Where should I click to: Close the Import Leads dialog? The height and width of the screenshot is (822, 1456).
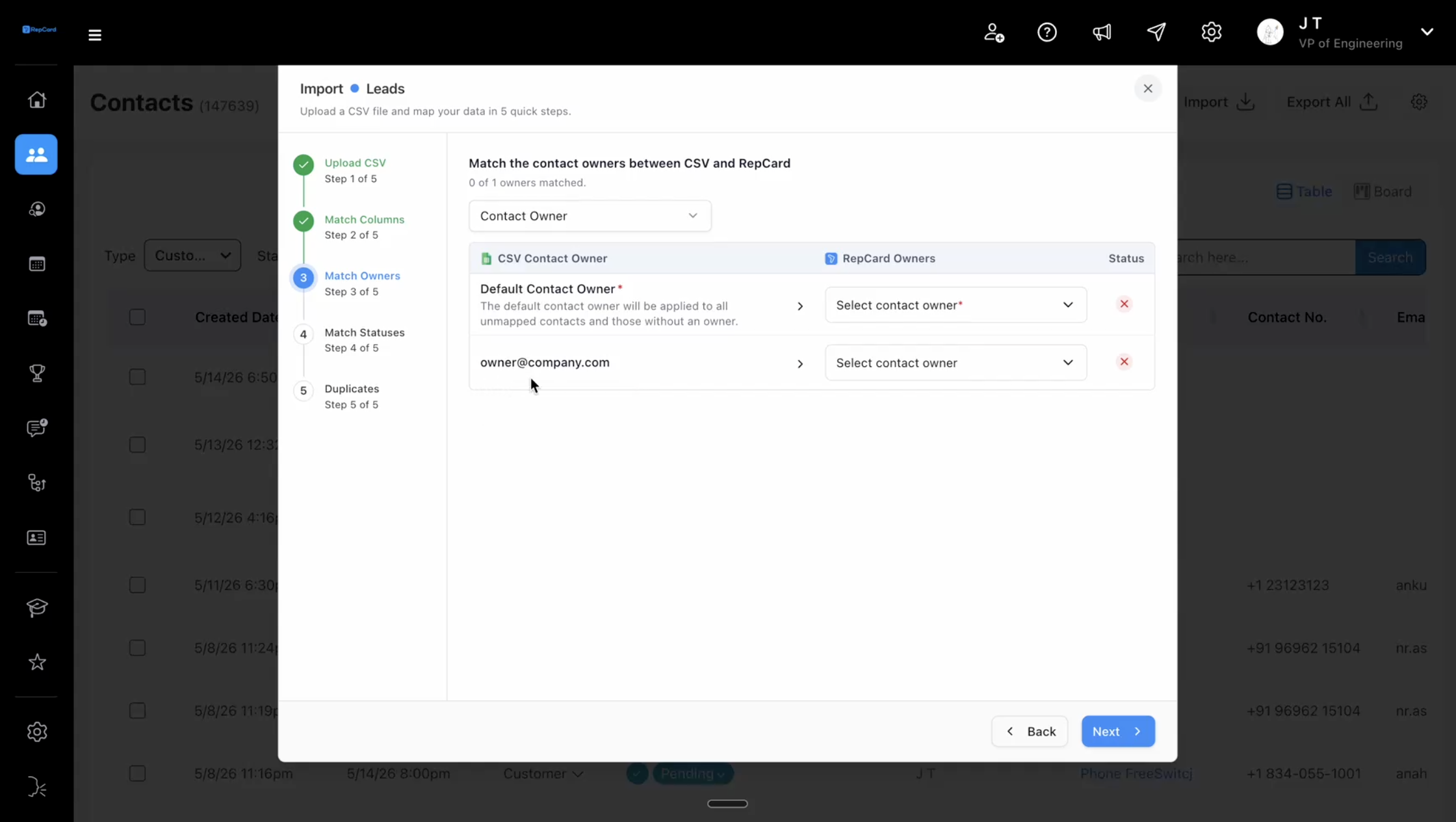[x=1148, y=88]
